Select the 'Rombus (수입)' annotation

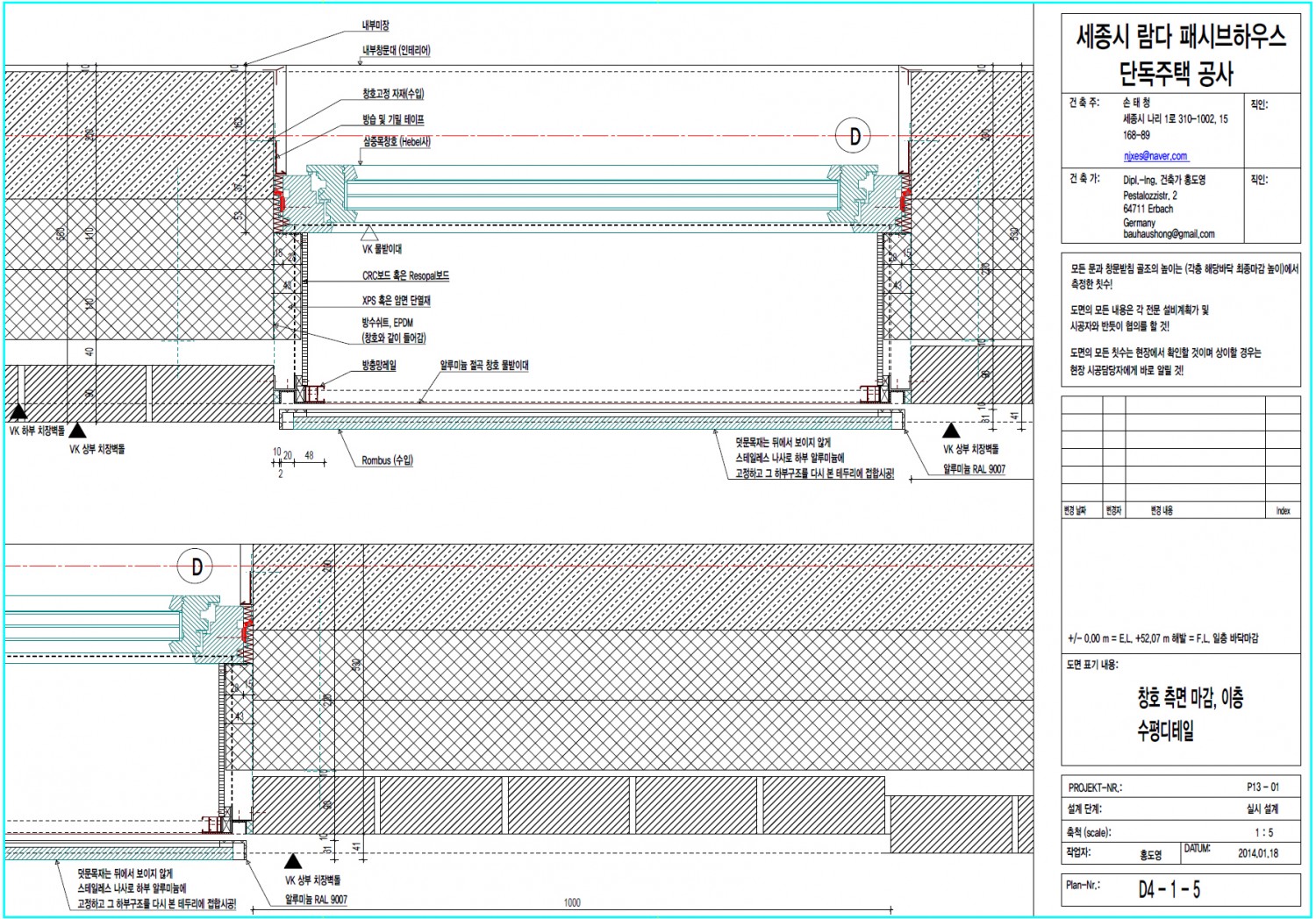click(387, 459)
